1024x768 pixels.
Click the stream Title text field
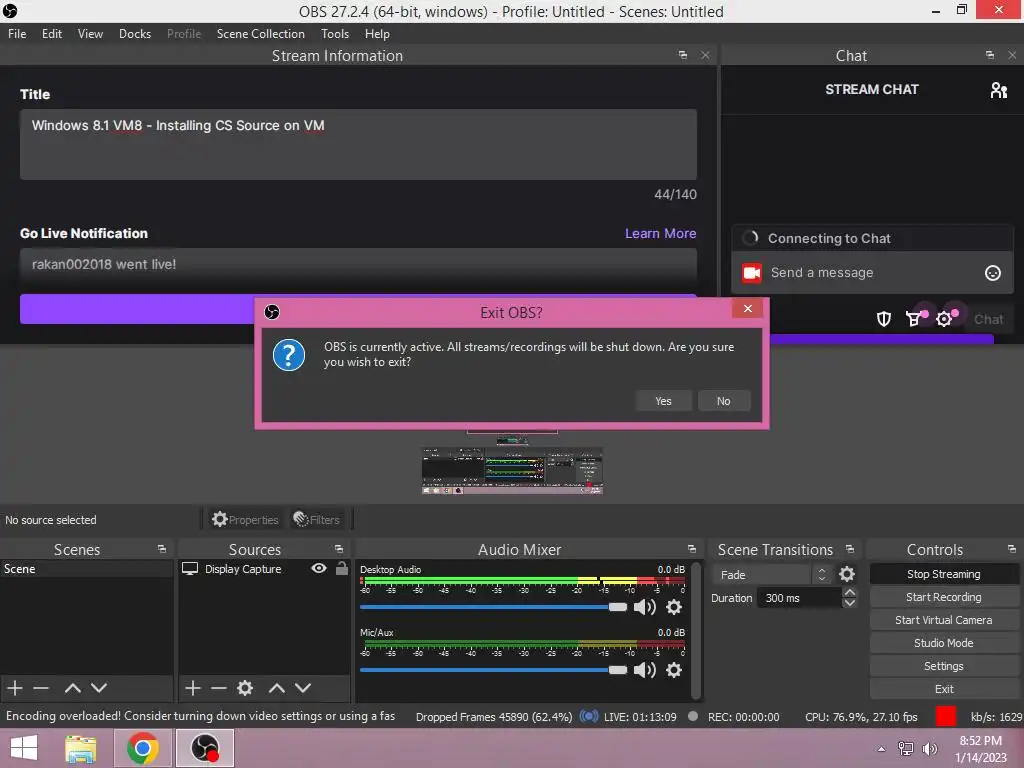point(358,144)
